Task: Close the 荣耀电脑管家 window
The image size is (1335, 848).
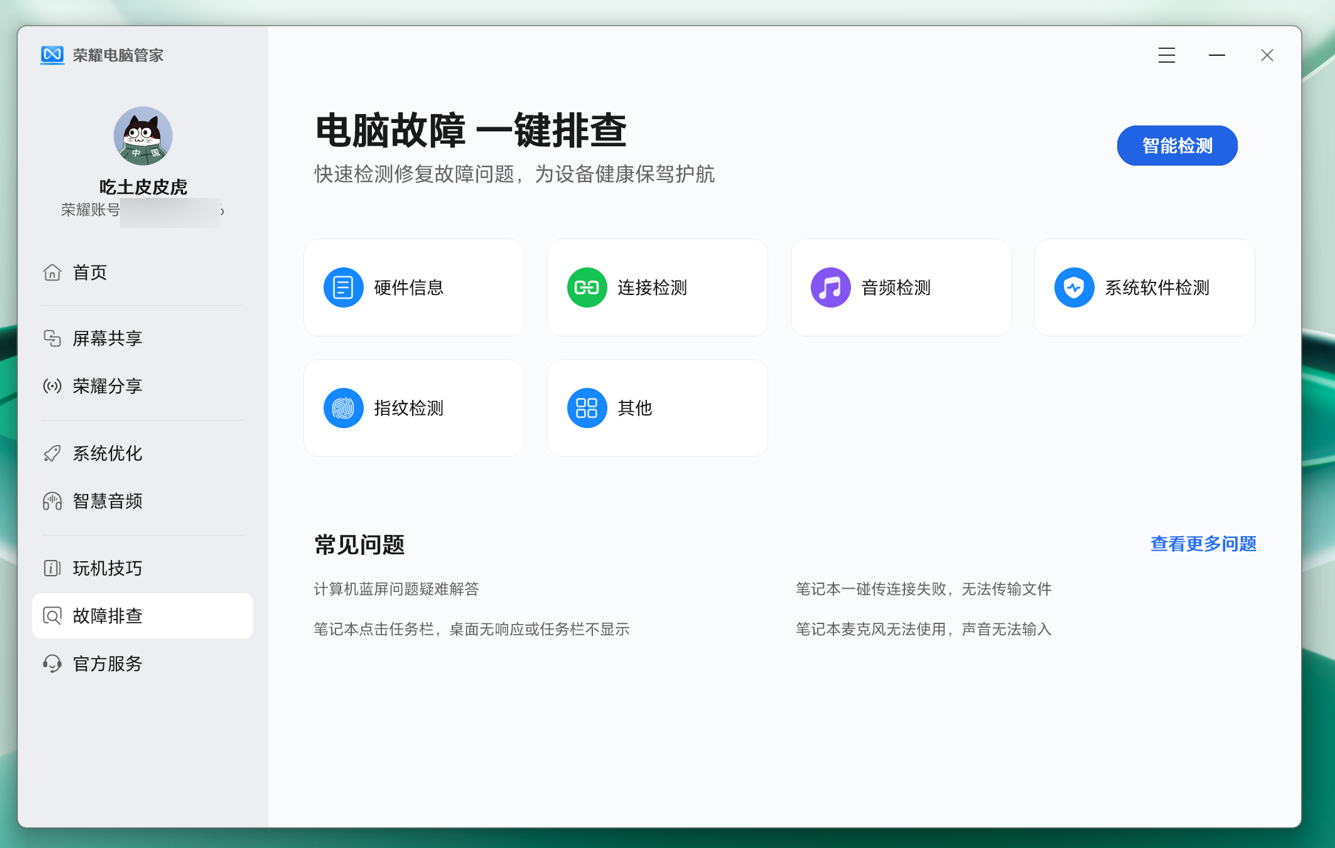Action: (1267, 55)
